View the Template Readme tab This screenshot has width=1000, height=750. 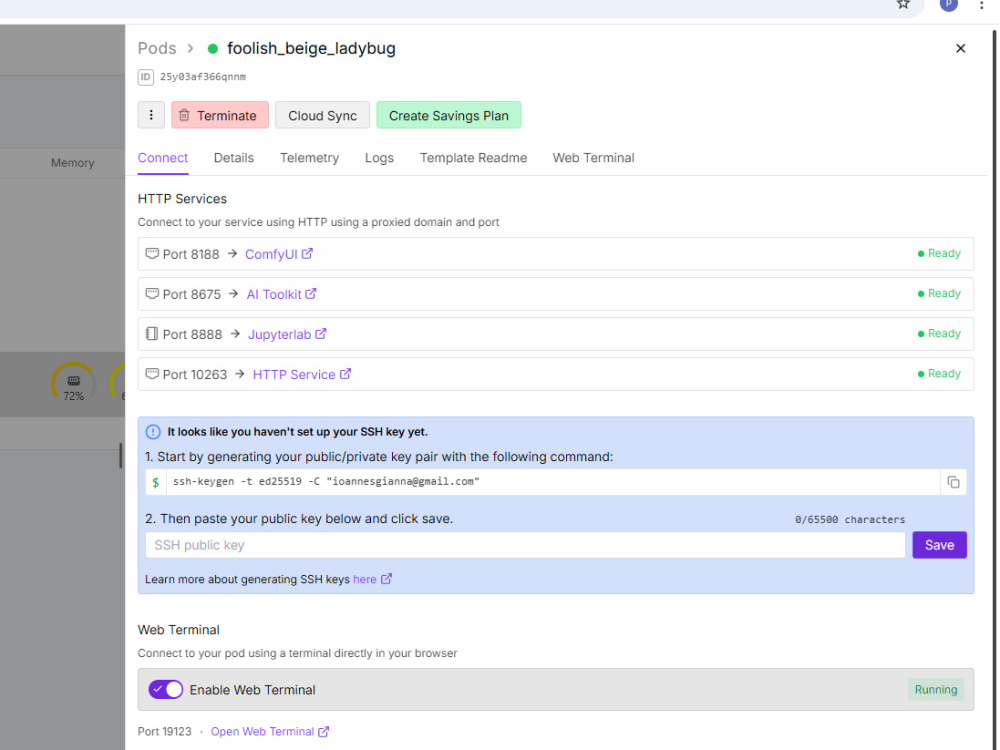coord(473,158)
